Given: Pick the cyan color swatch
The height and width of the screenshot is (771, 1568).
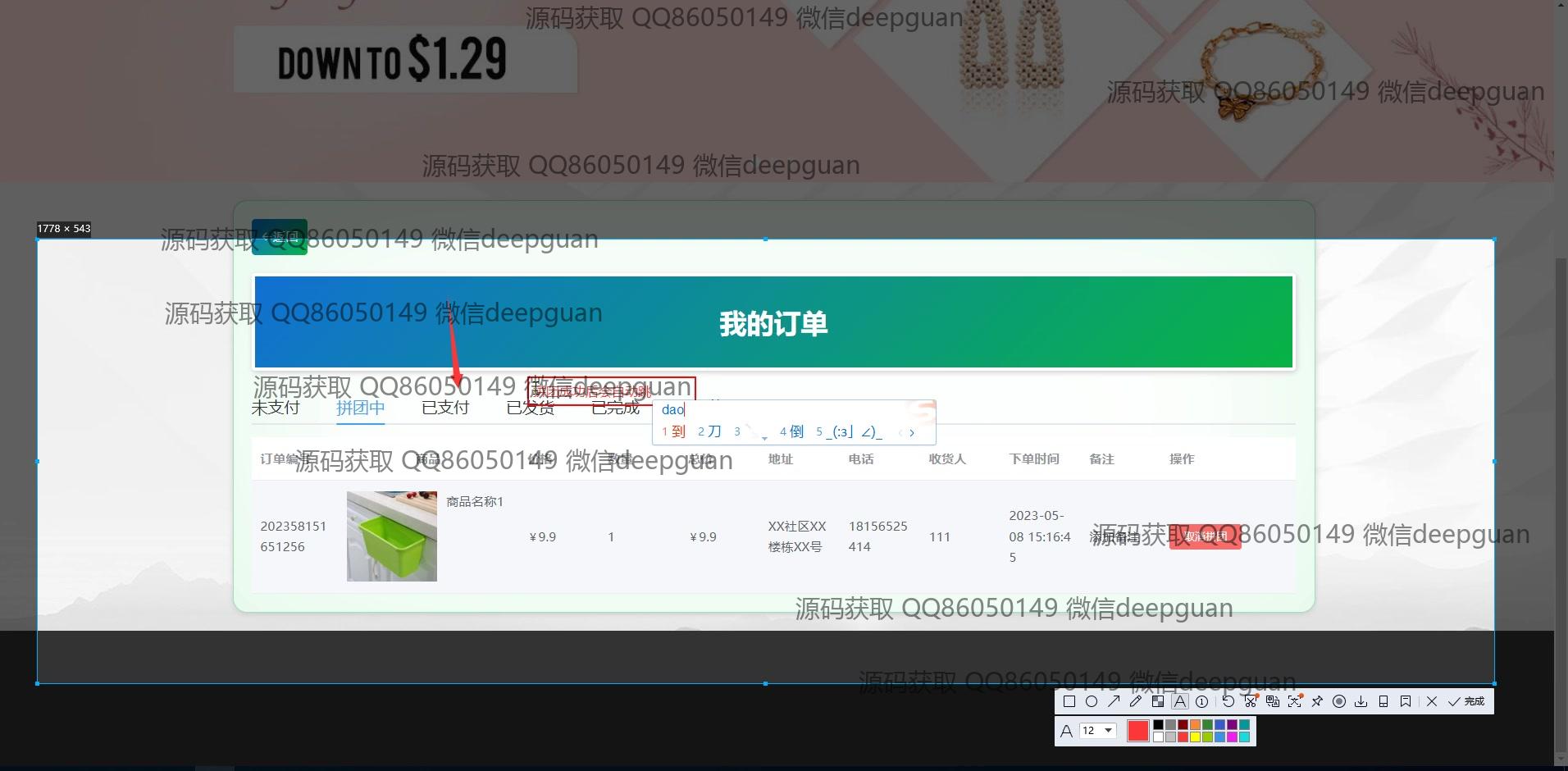Looking at the screenshot, I should (1244, 737).
